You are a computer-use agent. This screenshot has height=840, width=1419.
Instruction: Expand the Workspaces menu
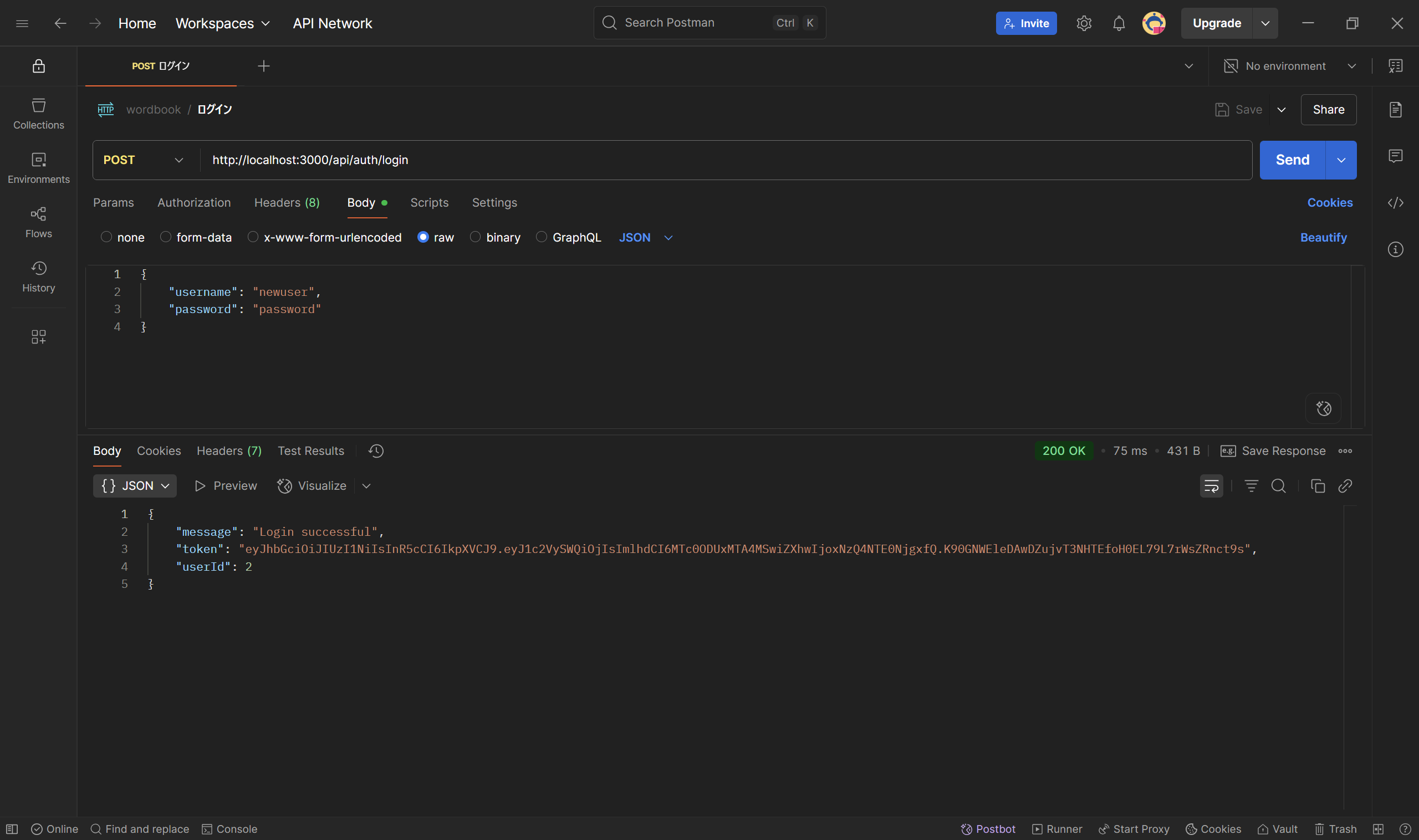coord(222,23)
